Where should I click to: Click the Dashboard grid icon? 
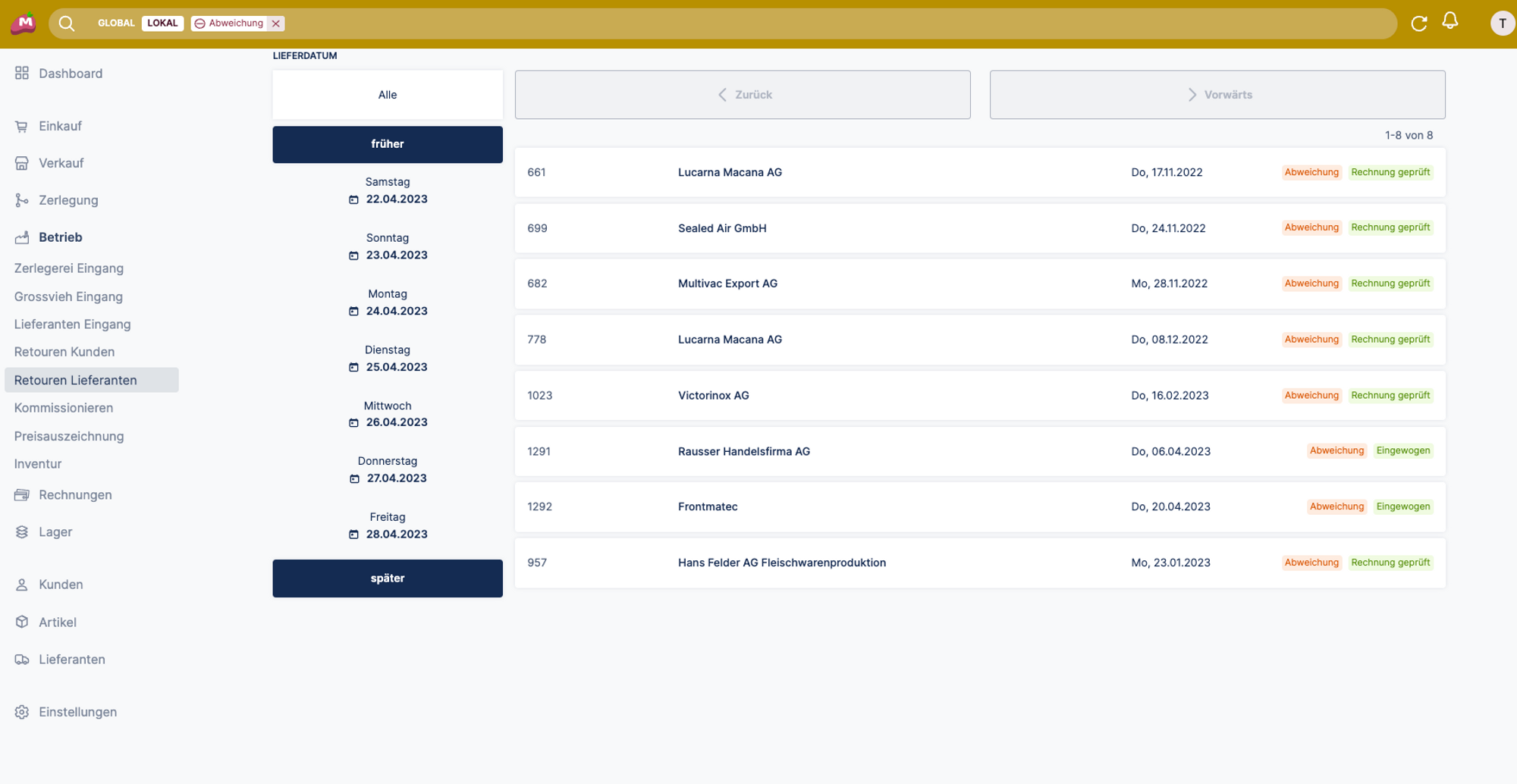(22, 74)
